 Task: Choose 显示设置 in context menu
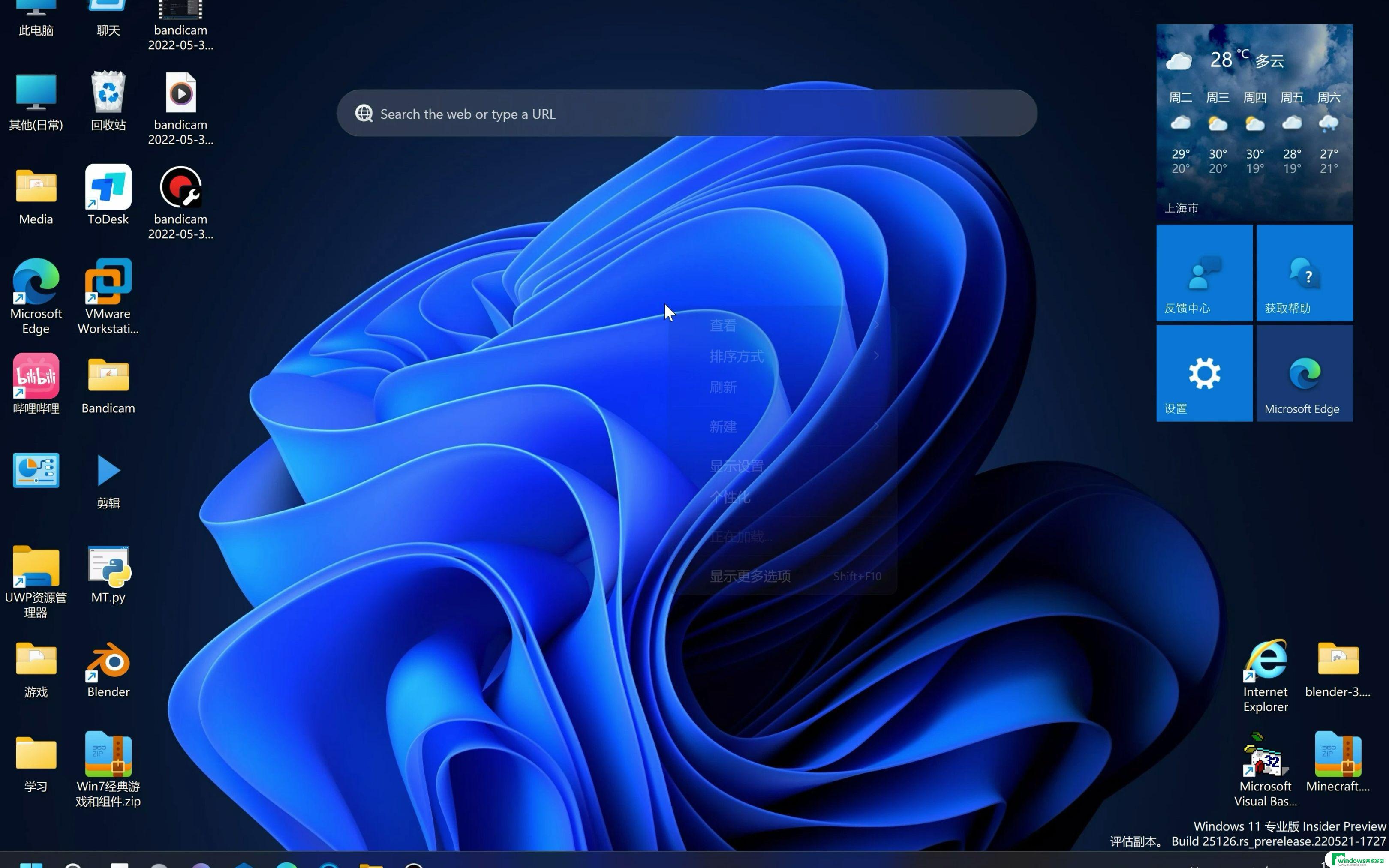click(782, 466)
